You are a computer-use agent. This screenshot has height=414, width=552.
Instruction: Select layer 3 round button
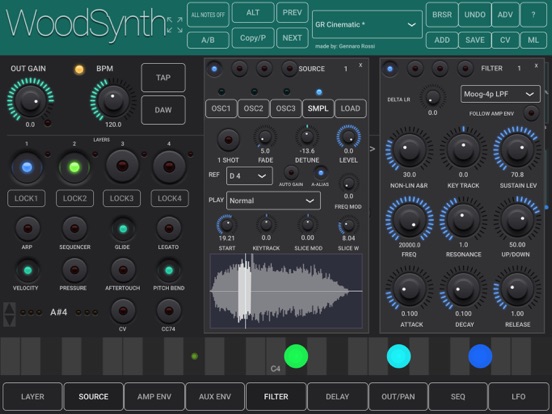[122, 166]
